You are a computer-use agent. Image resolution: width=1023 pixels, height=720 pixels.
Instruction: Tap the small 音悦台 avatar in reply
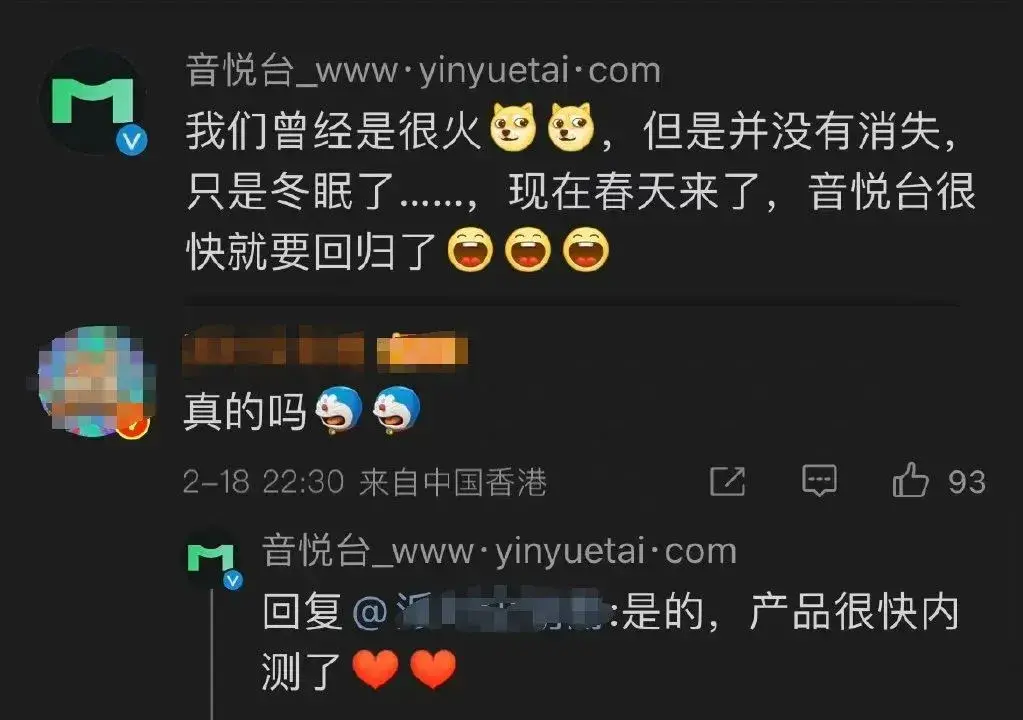[211, 561]
